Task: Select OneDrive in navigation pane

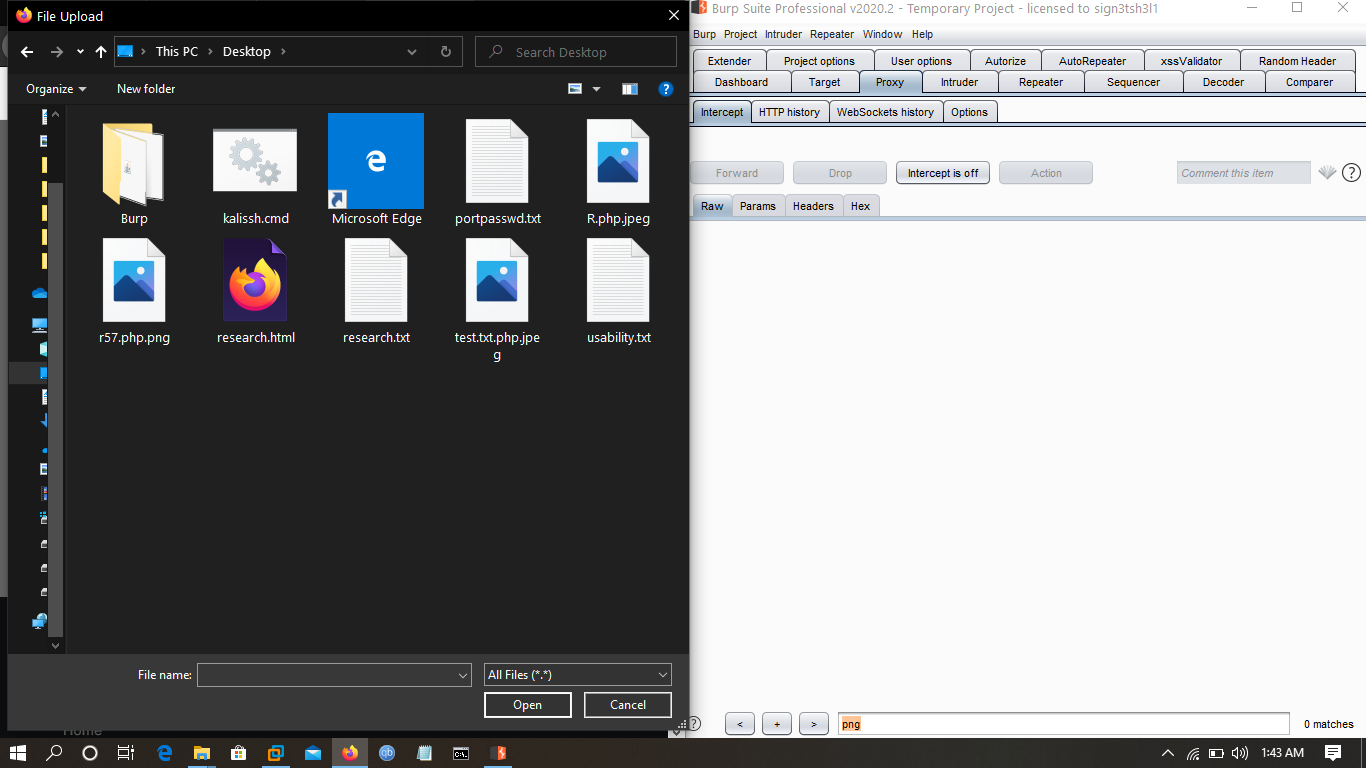Action: tap(40, 293)
